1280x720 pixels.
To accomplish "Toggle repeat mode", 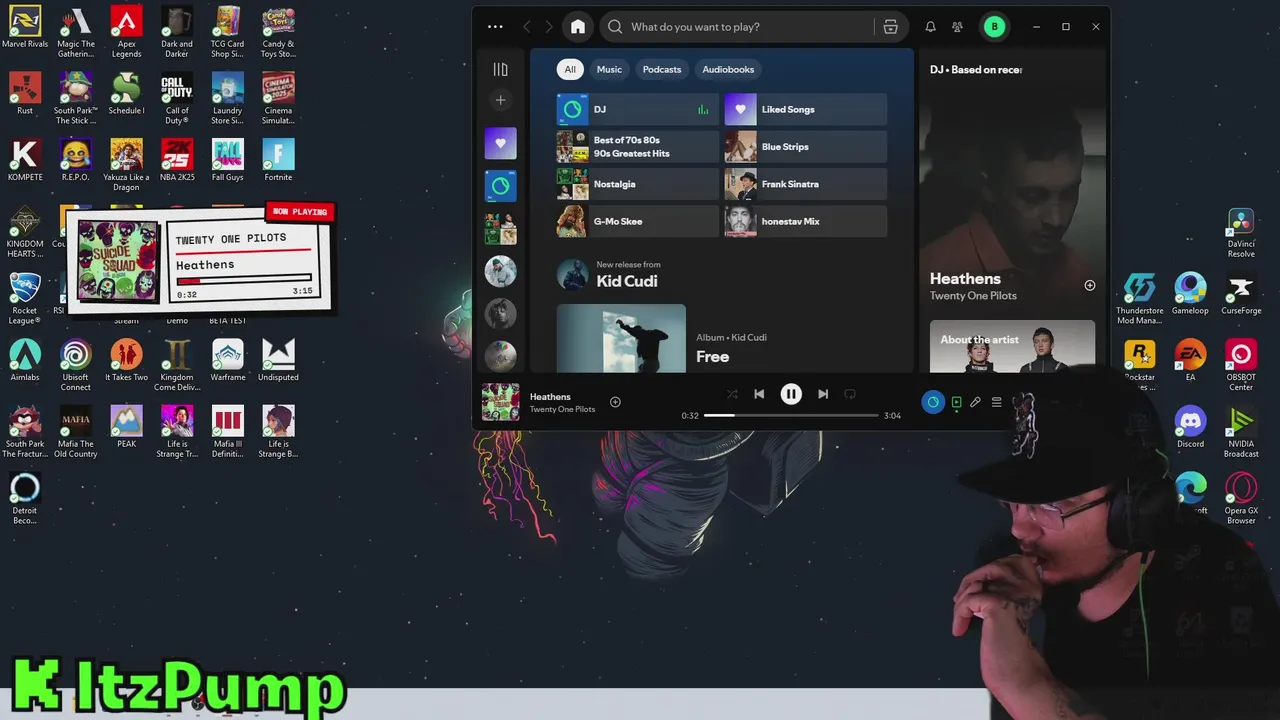I will coord(850,394).
